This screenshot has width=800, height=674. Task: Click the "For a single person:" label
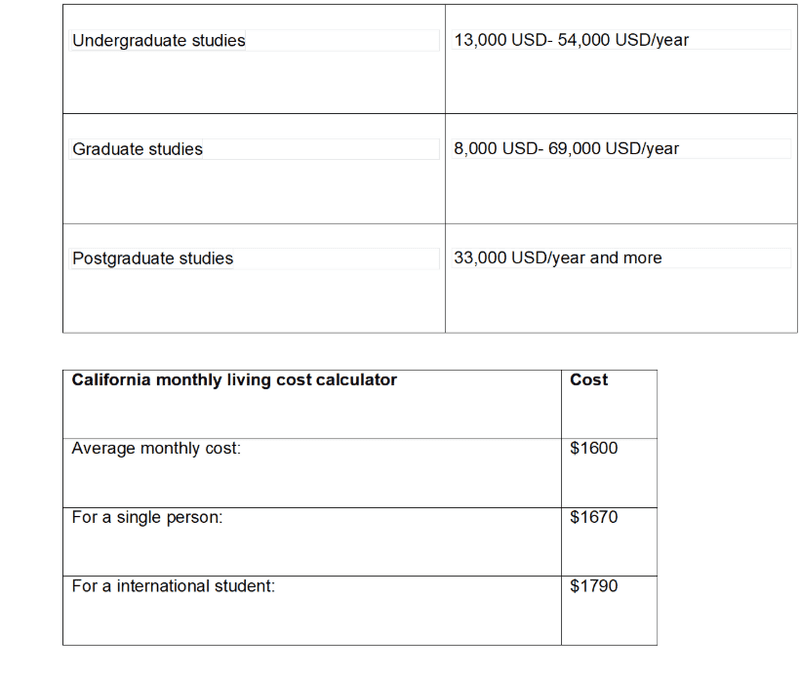(147, 518)
